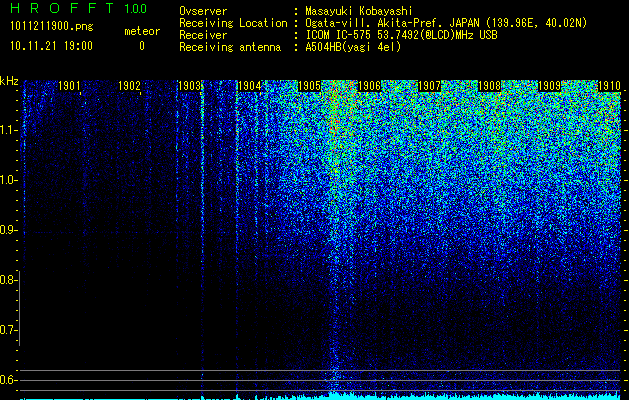Click the 1909 time marker
The image size is (629, 400).
click(x=549, y=86)
